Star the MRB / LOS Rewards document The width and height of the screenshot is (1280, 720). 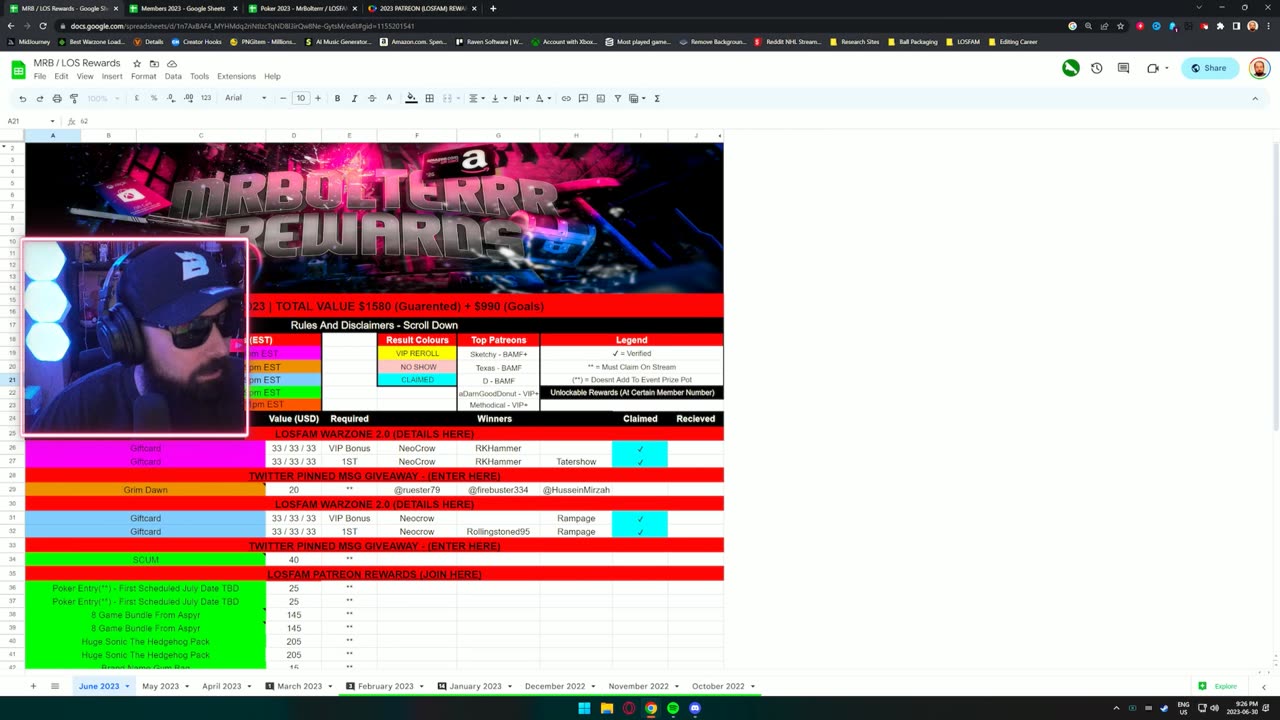[137, 63]
